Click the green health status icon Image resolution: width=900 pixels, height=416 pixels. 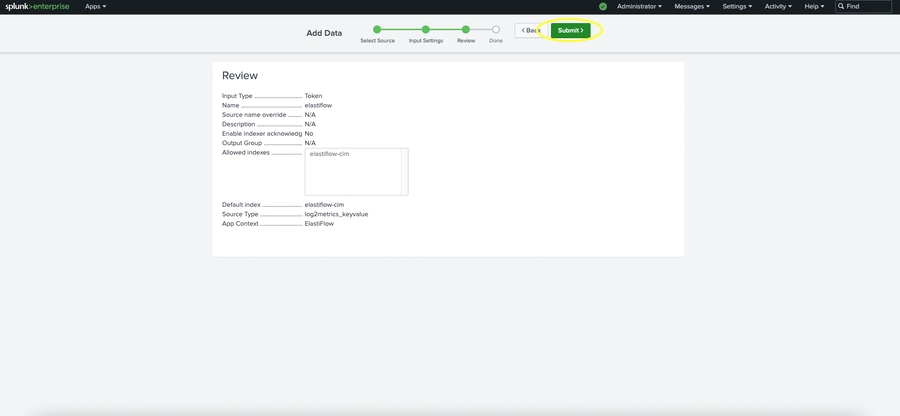click(x=603, y=6)
